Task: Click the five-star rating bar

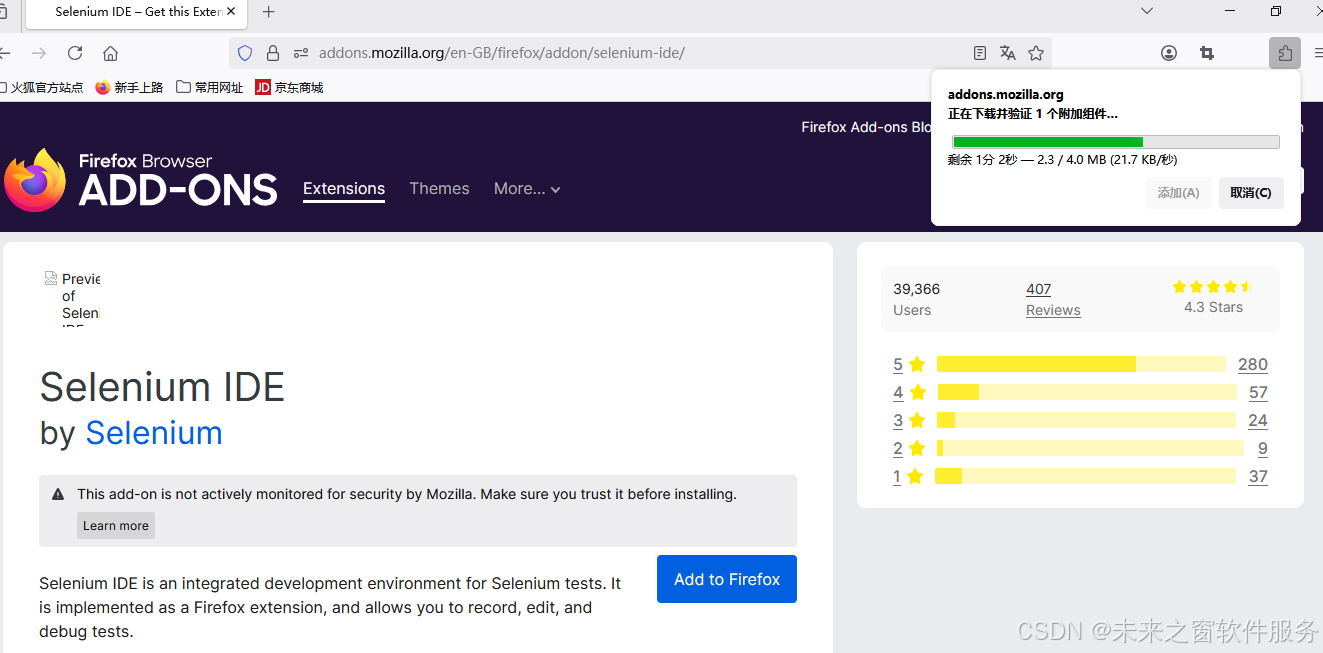Action: click(1081, 364)
